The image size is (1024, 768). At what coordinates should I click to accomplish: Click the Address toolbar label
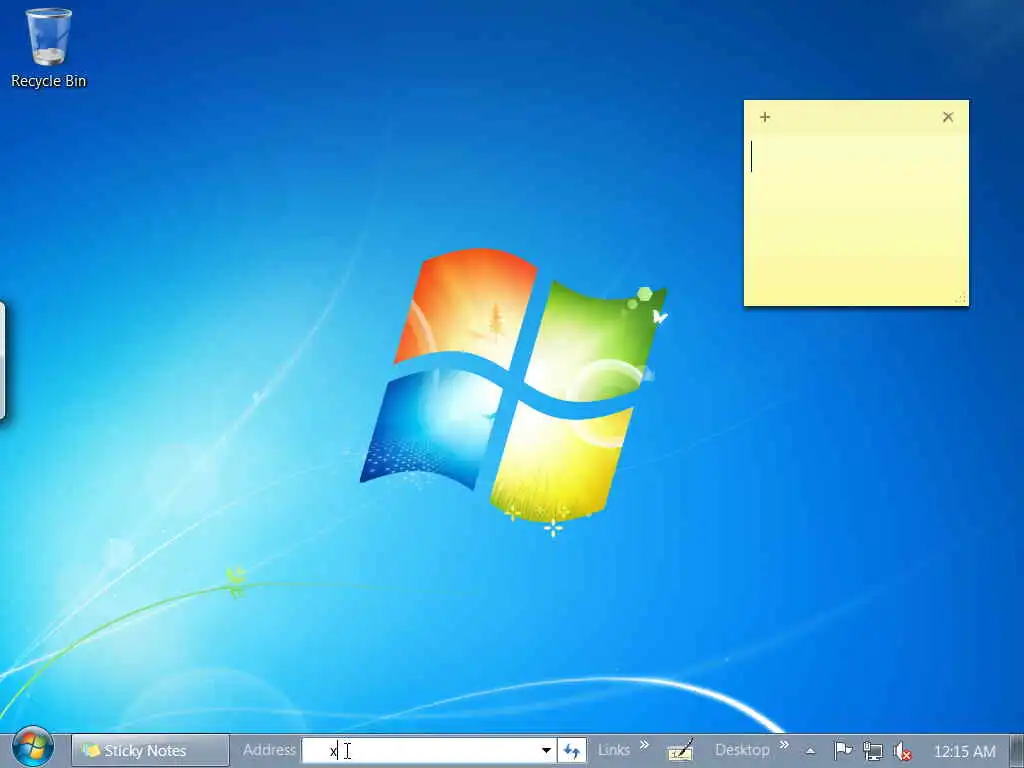click(269, 750)
